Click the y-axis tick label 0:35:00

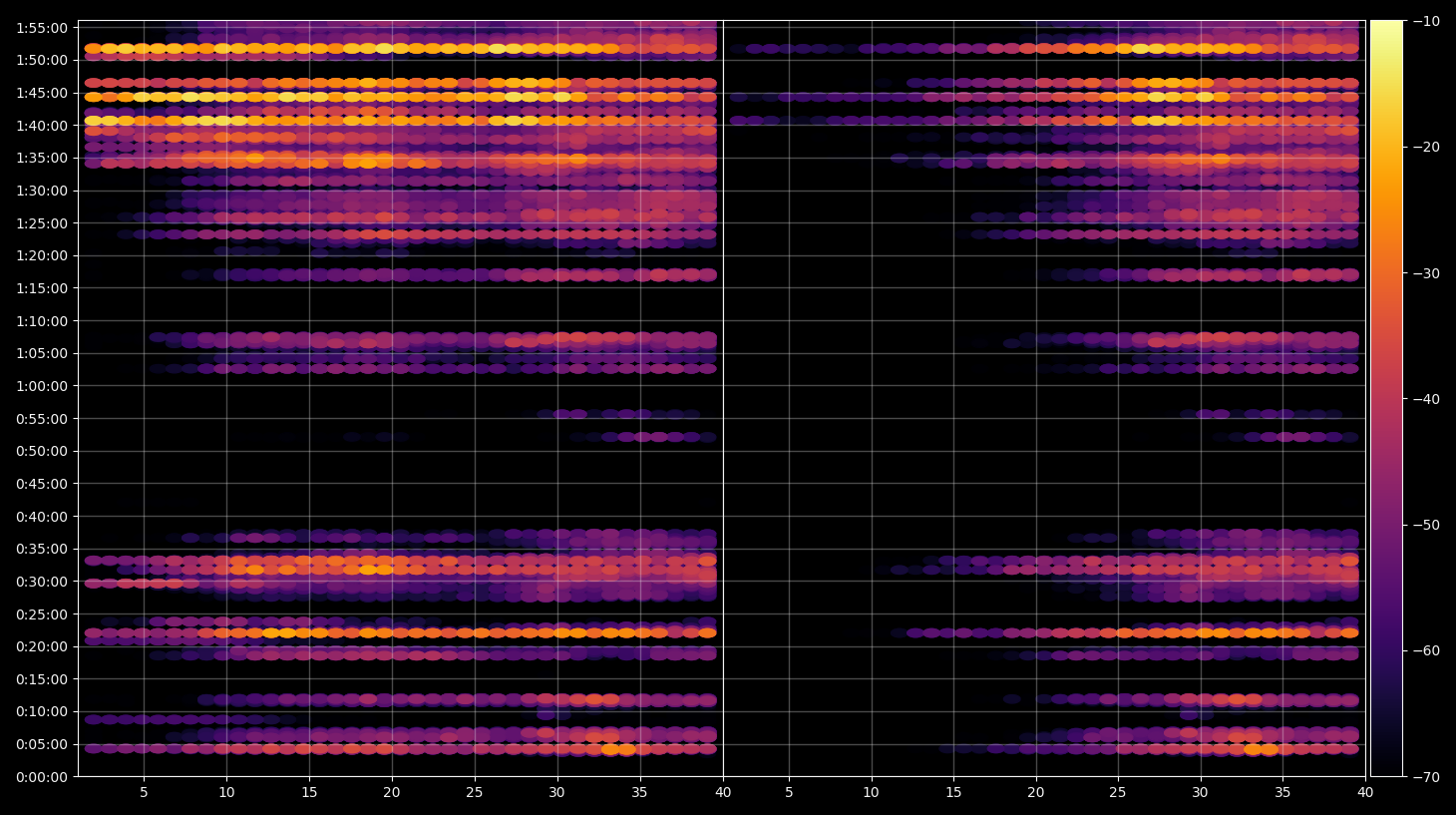point(42,549)
